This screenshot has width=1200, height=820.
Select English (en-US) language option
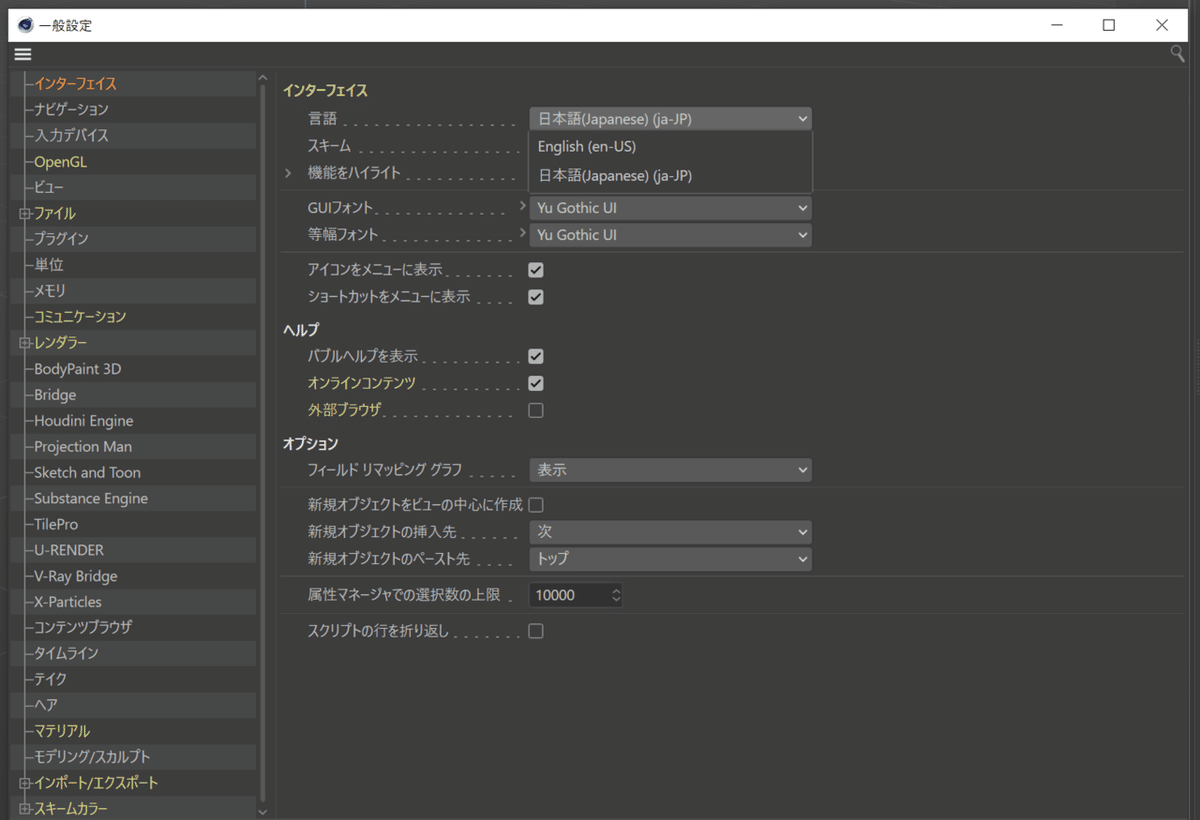pos(670,147)
